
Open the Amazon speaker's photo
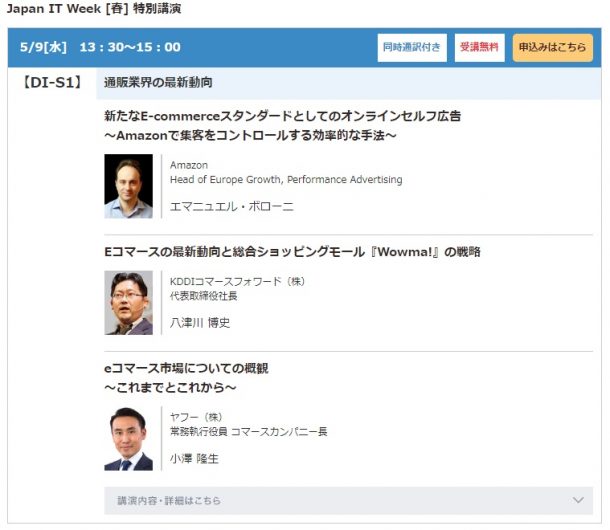point(129,186)
